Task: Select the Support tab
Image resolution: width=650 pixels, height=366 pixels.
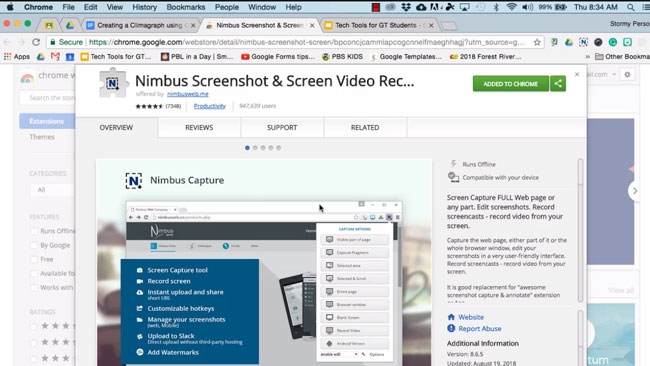Action: point(282,128)
